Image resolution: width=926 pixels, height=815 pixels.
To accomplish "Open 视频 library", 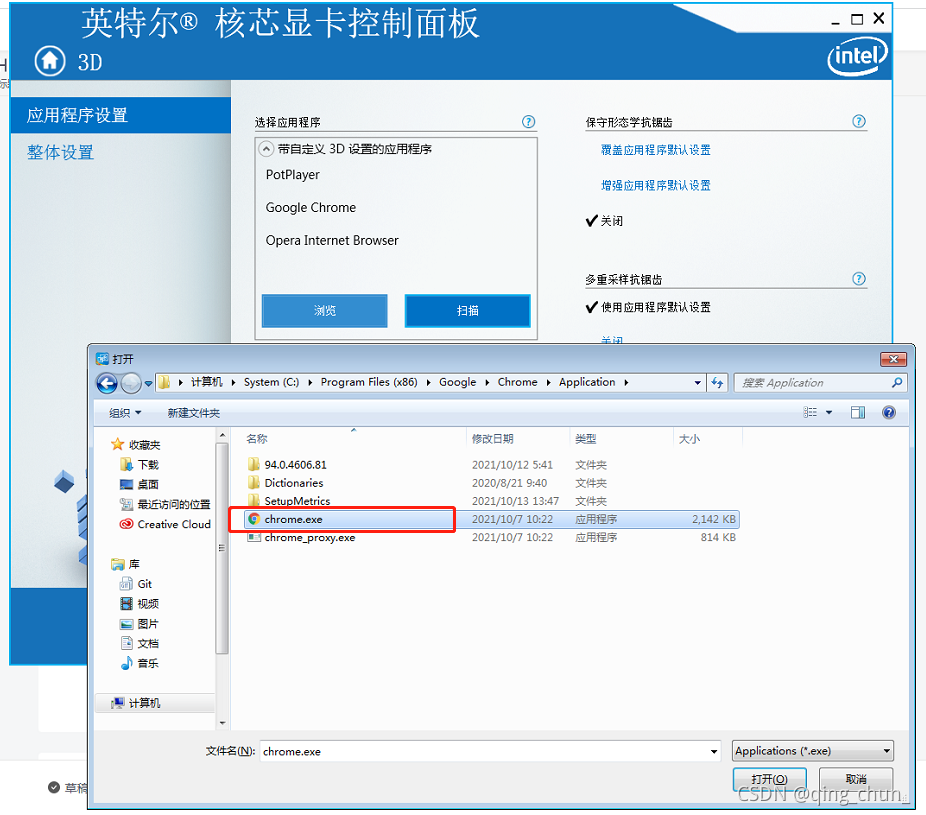I will point(139,604).
